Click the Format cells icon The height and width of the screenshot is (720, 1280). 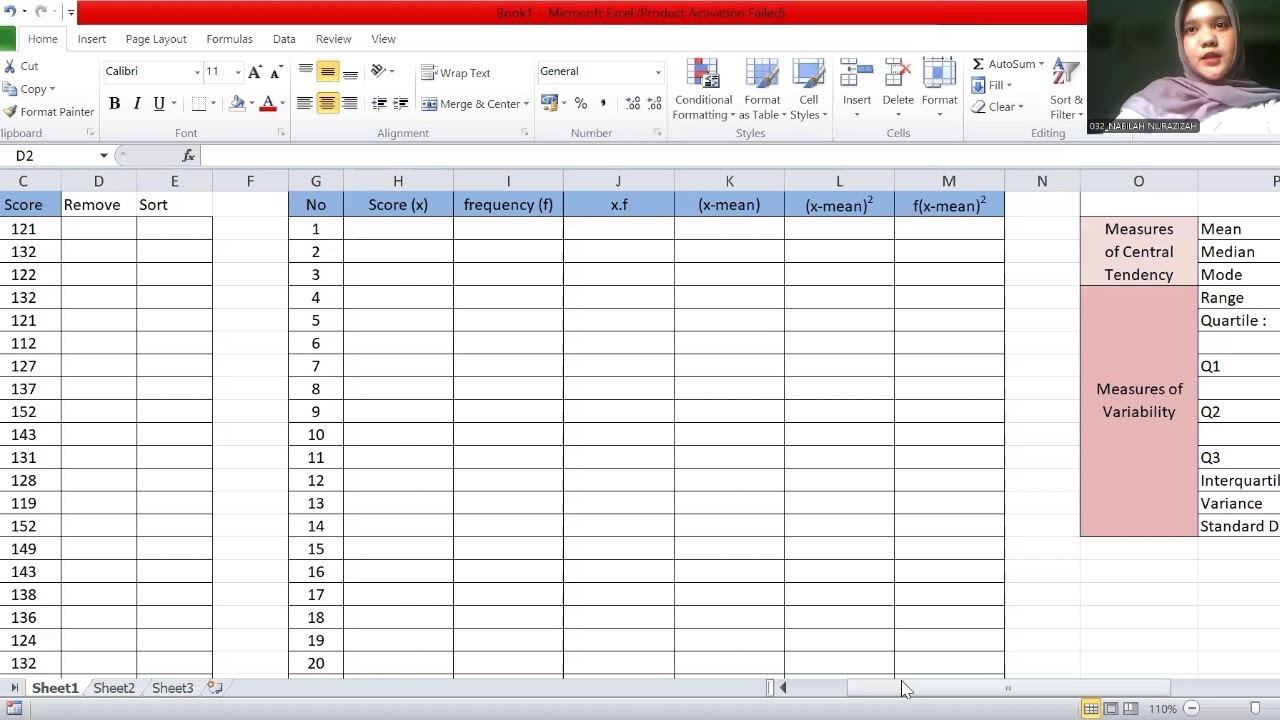(x=939, y=74)
